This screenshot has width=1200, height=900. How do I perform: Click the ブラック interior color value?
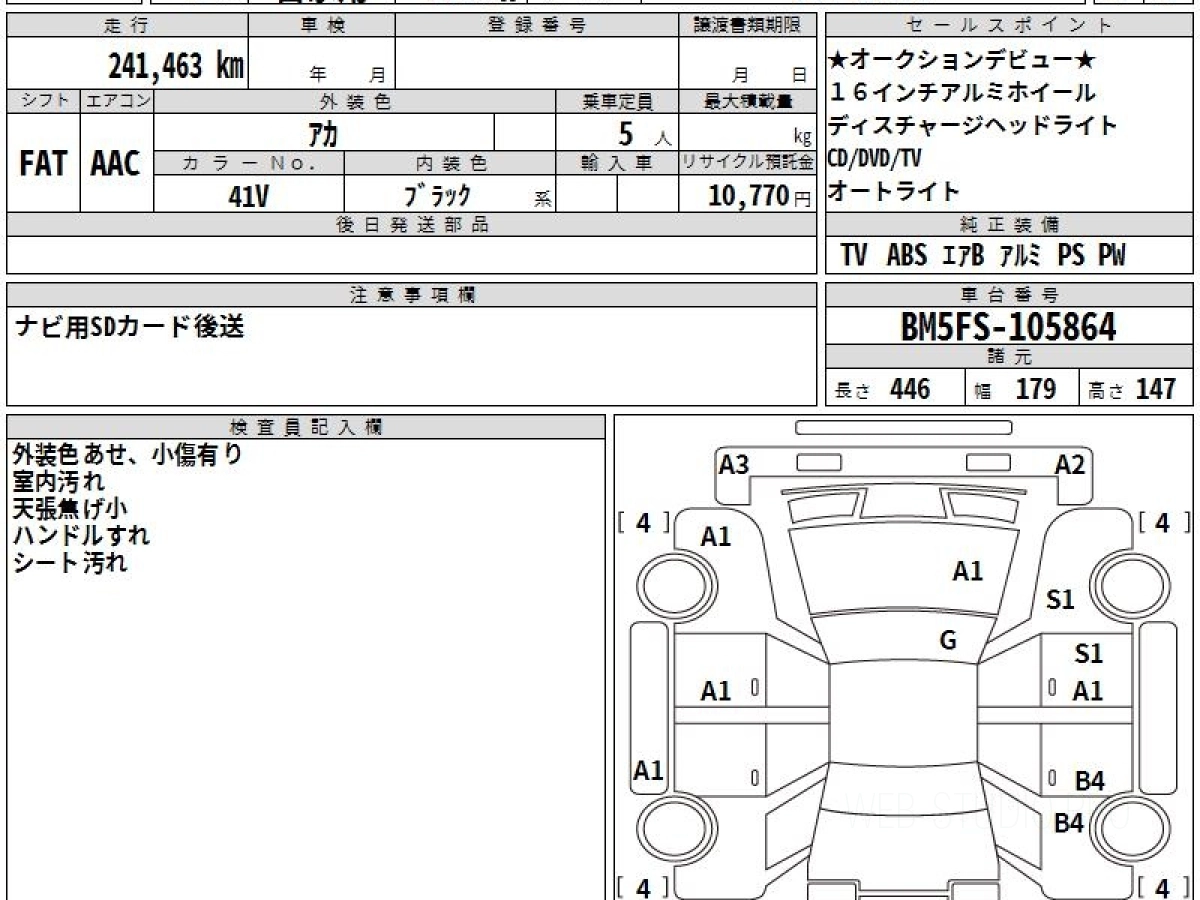(437, 195)
